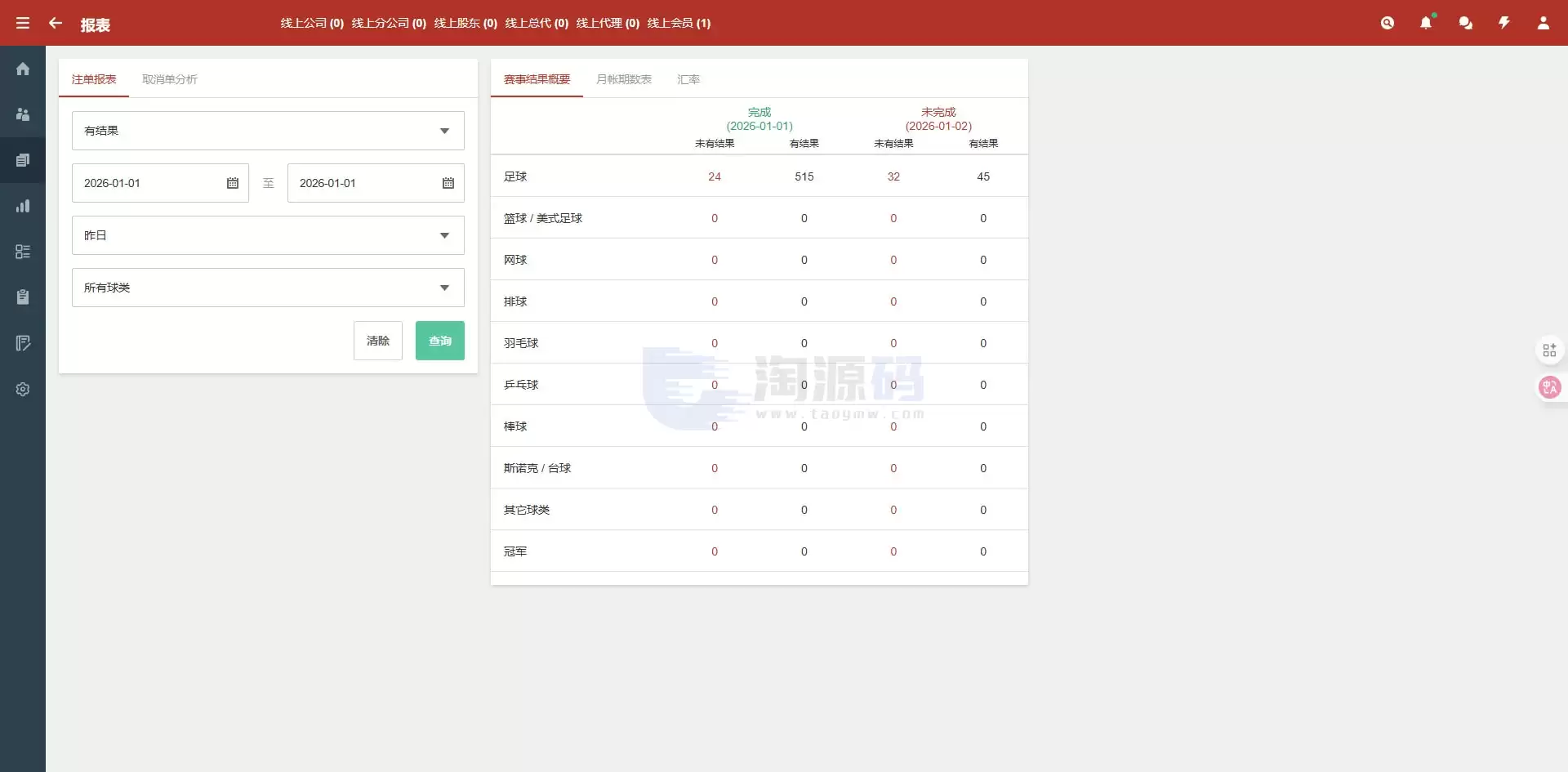Switch to 注单报表 tab
The height and width of the screenshot is (772, 1568).
point(94,79)
